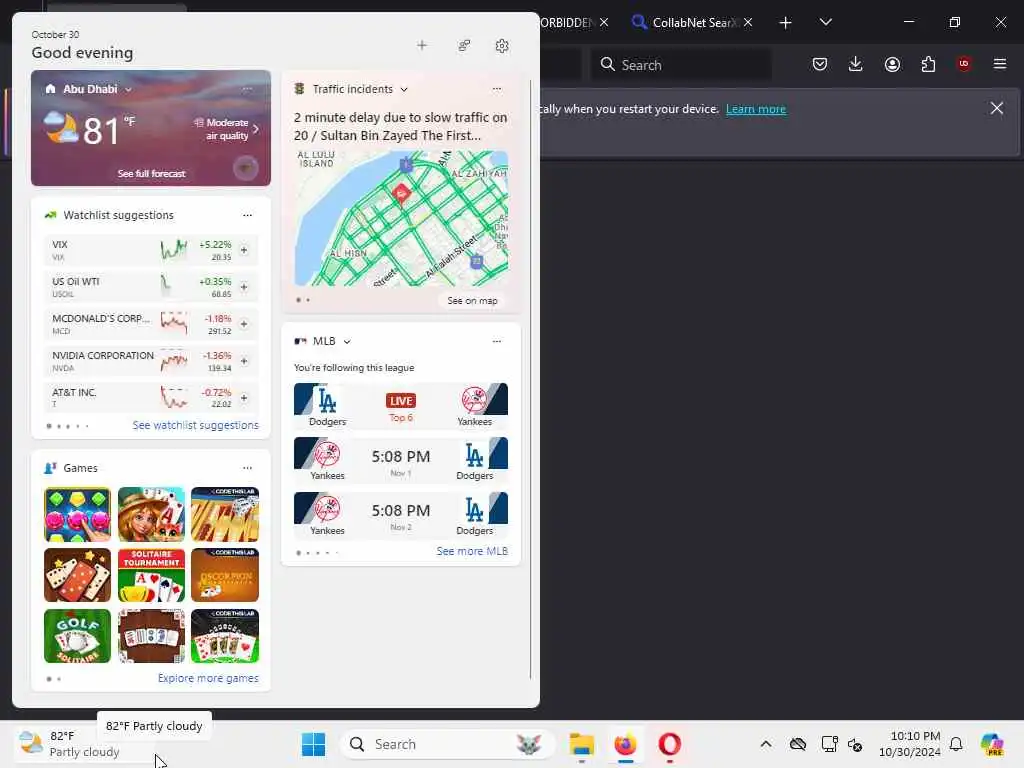Open more options for the MLB widget
The height and width of the screenshot is (768, 1024).
click(496, 341)
